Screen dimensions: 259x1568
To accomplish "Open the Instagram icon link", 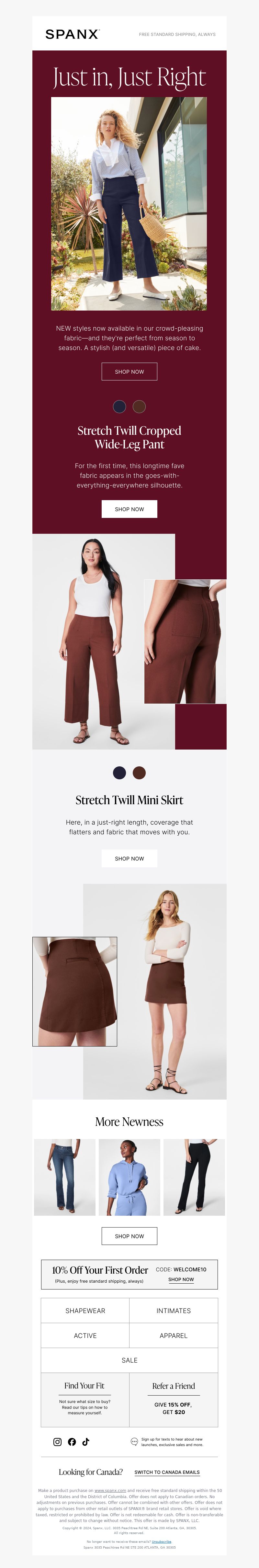I will [x=57, y=1442].
